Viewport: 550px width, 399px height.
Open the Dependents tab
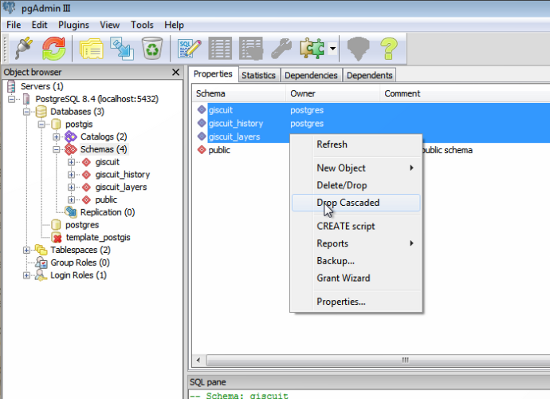(369, 75)
